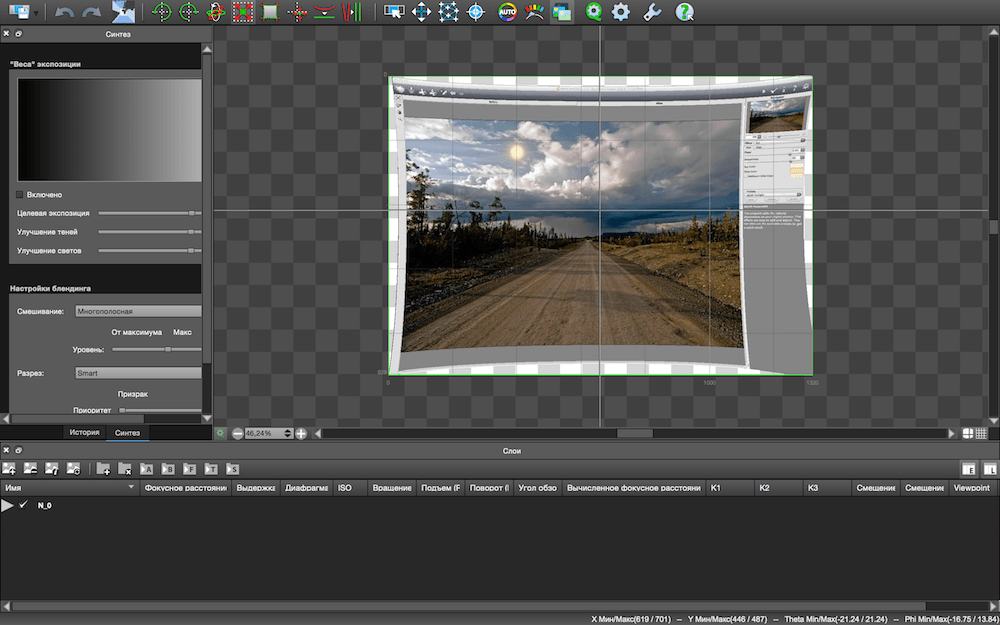Open the help question-mark icon
This screenshot has height=625, width=1000.
[684, 11]
